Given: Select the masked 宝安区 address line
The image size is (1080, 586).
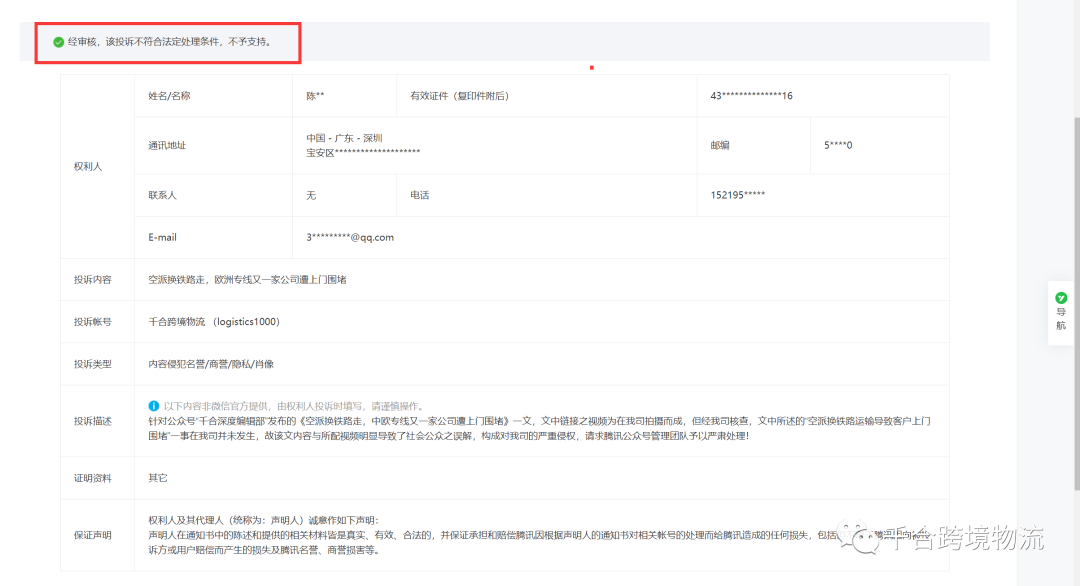Looking at the screenshot, I should pyautogui.click(x=363, y=153).
